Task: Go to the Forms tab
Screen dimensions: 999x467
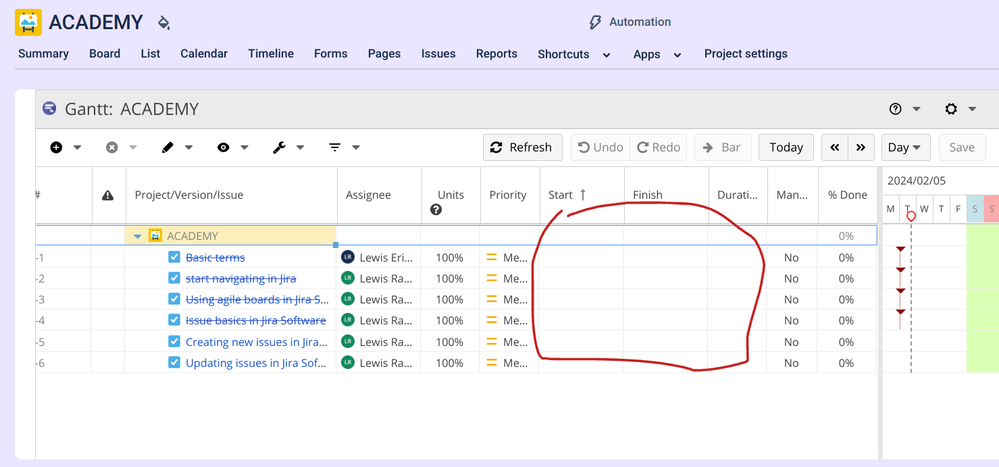Action: [331, 54]
